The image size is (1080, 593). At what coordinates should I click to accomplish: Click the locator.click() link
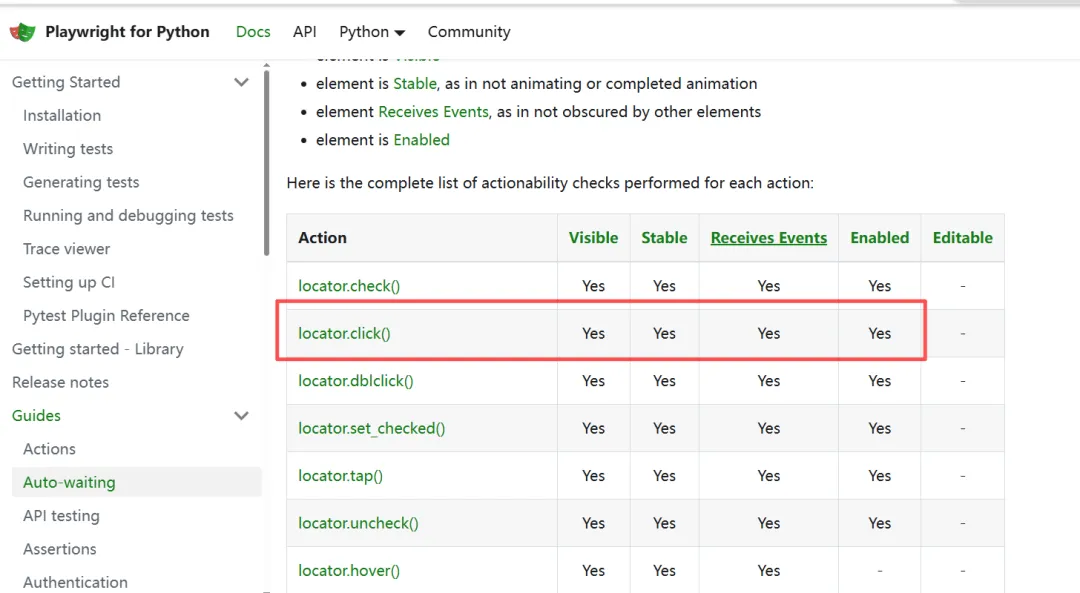(344, 333)
